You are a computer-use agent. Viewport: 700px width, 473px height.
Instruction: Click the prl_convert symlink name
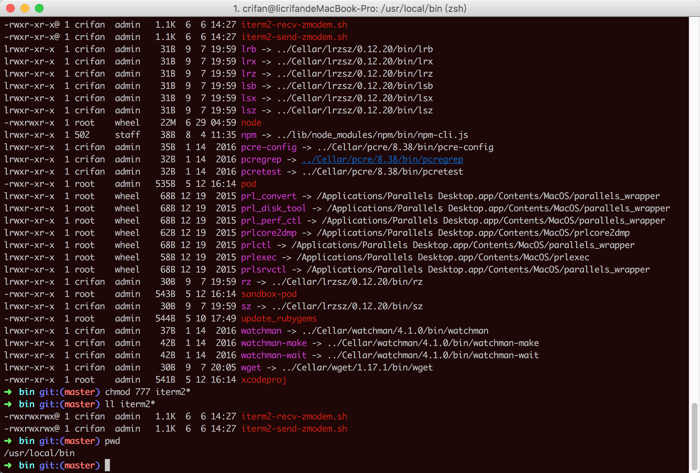pos(269,196)
